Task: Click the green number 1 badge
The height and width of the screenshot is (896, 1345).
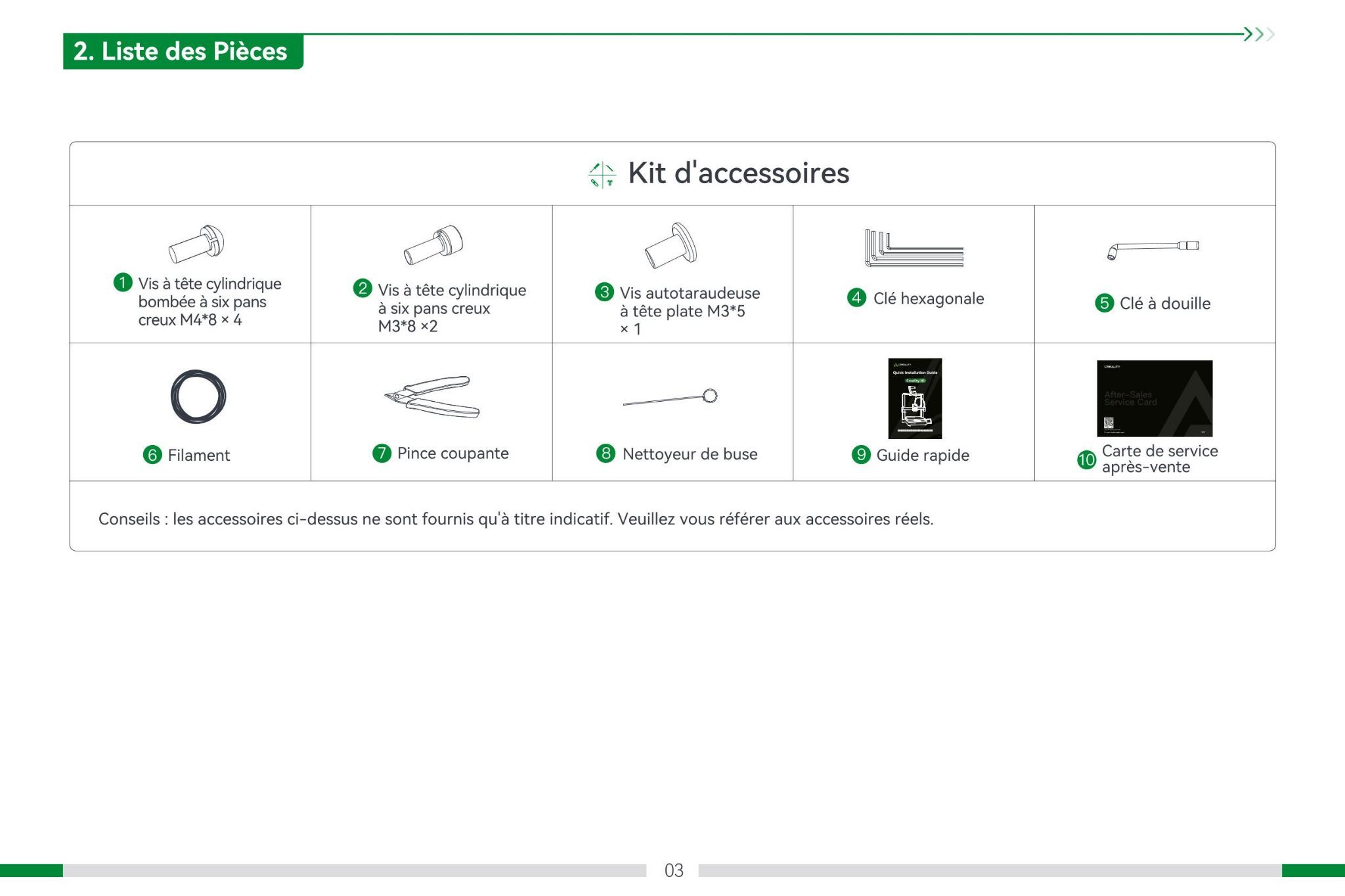Action: coord(123,283)
